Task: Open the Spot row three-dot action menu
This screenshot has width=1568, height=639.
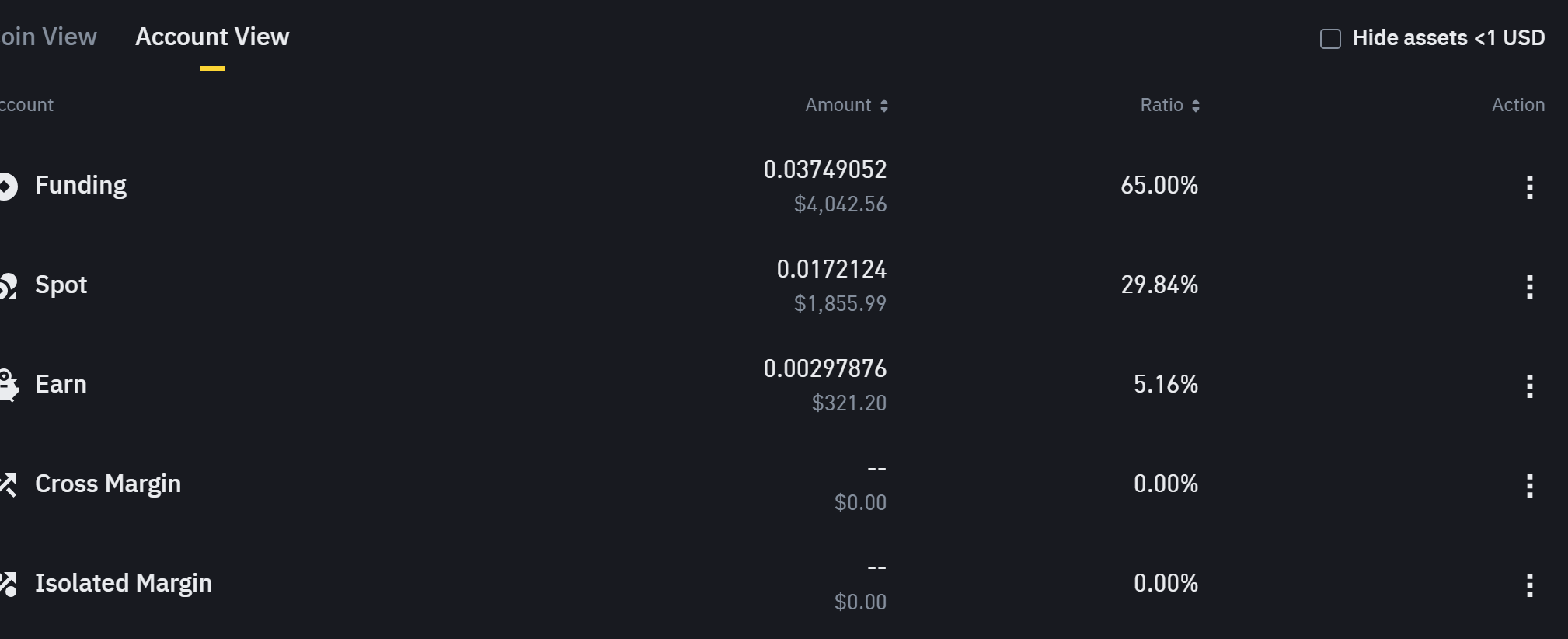Action: [1529, 286]
